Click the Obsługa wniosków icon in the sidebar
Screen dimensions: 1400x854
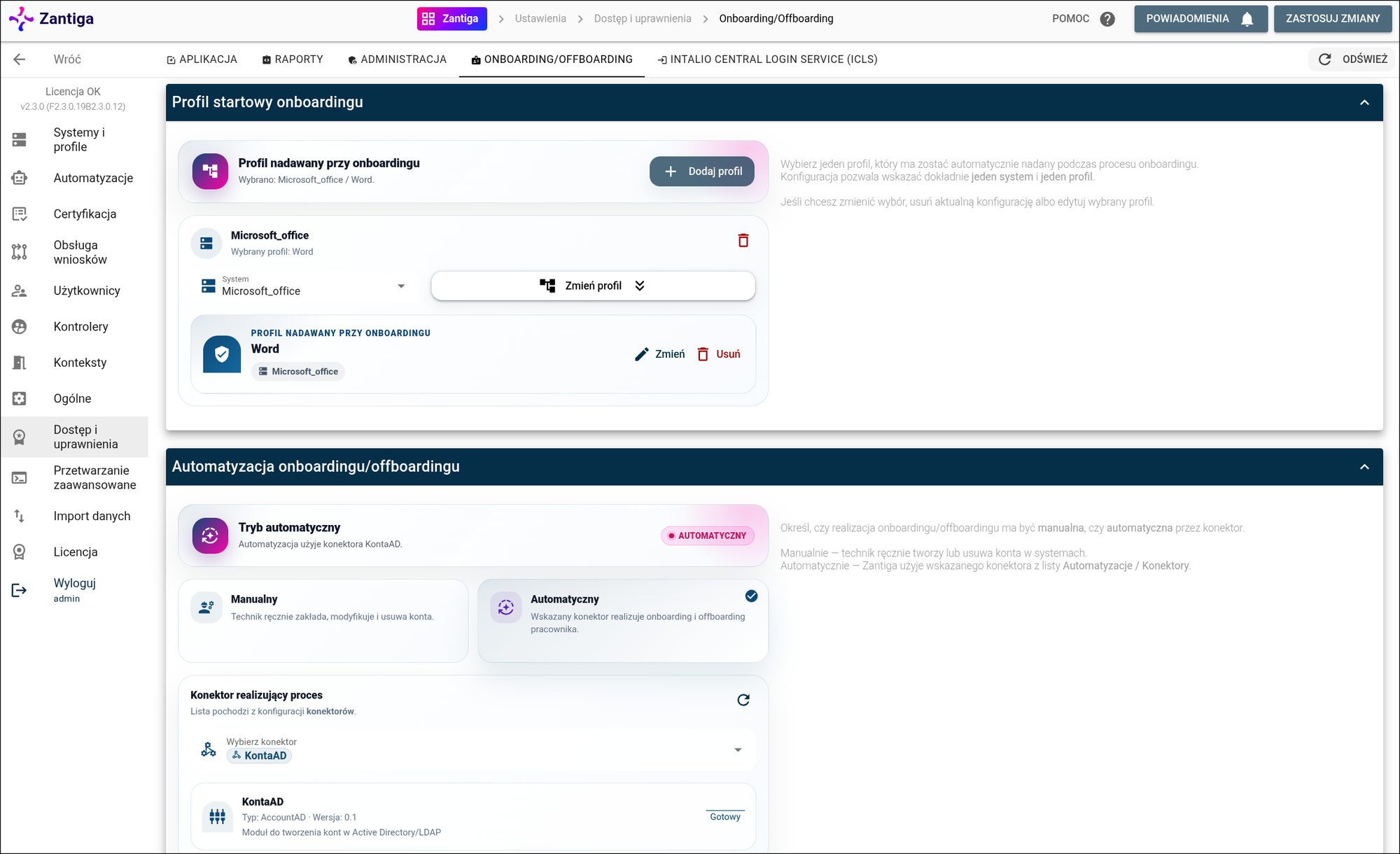(20, 252)
